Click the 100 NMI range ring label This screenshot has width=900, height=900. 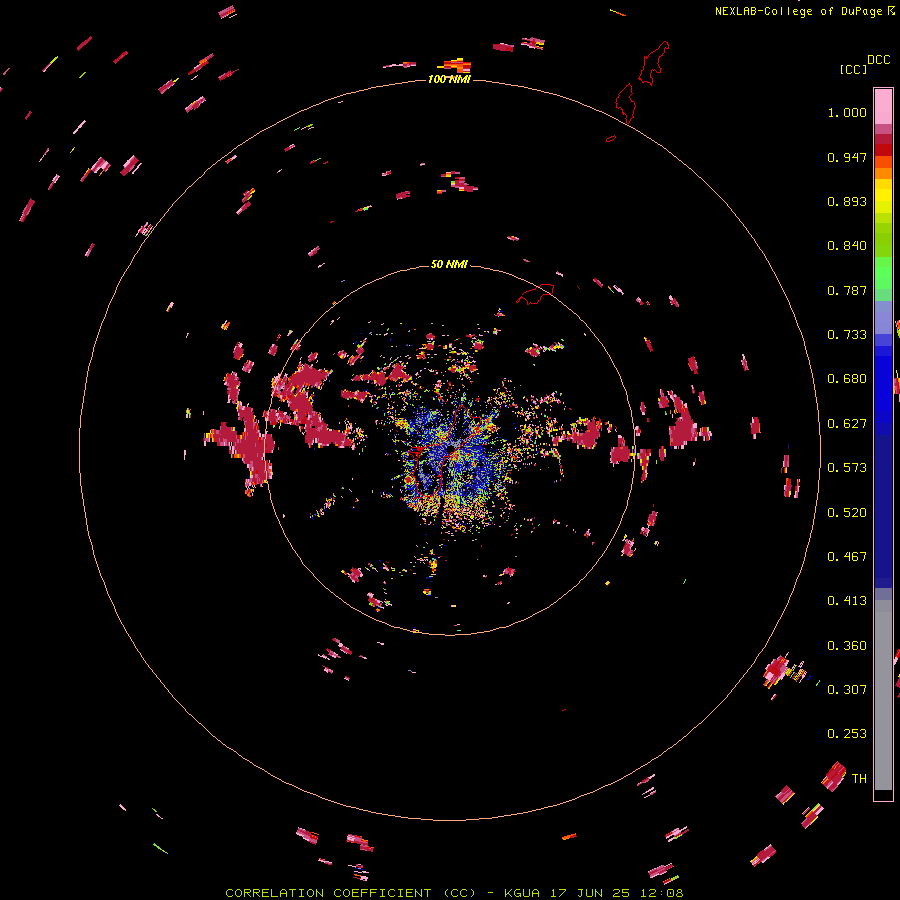tap(449, 79)
